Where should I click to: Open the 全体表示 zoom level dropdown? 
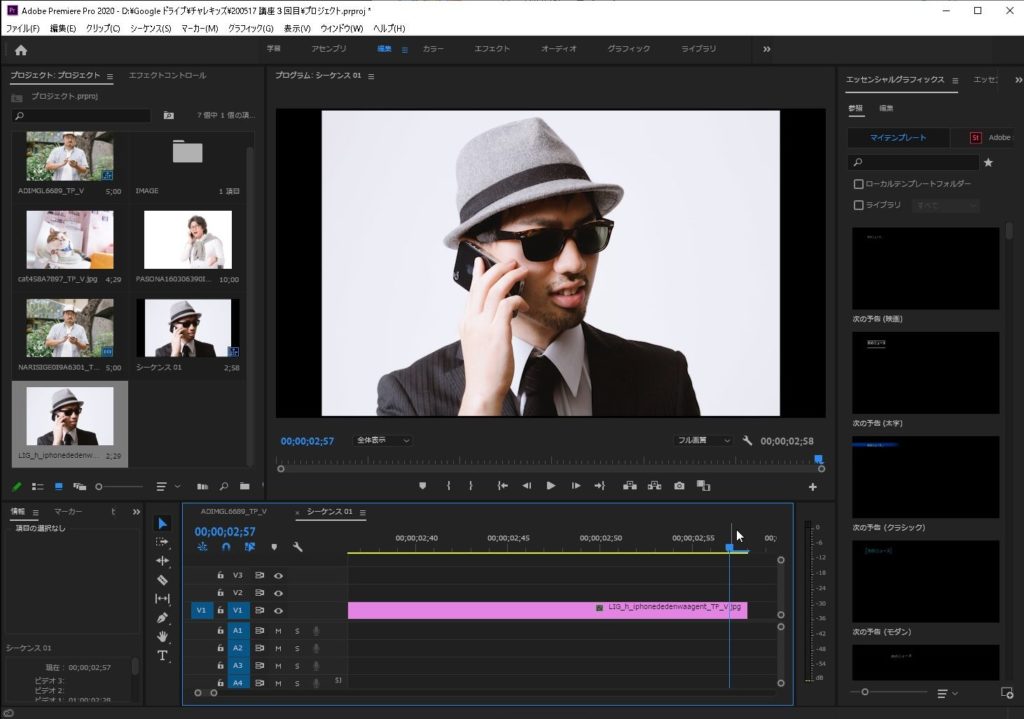[x=383, y=440]
